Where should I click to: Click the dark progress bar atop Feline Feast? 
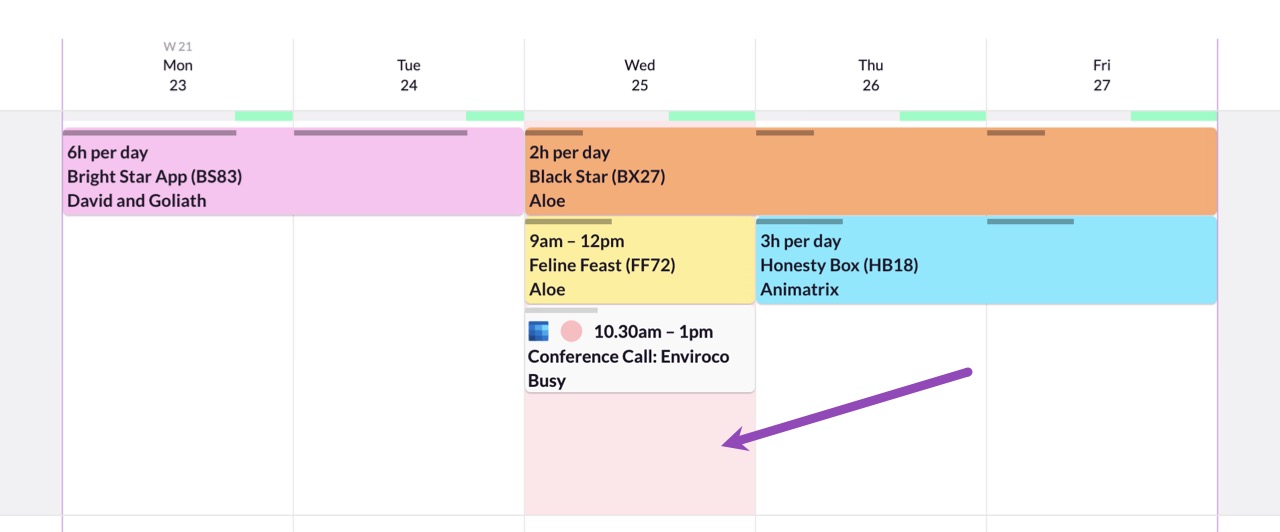click(x=569, y=221)
